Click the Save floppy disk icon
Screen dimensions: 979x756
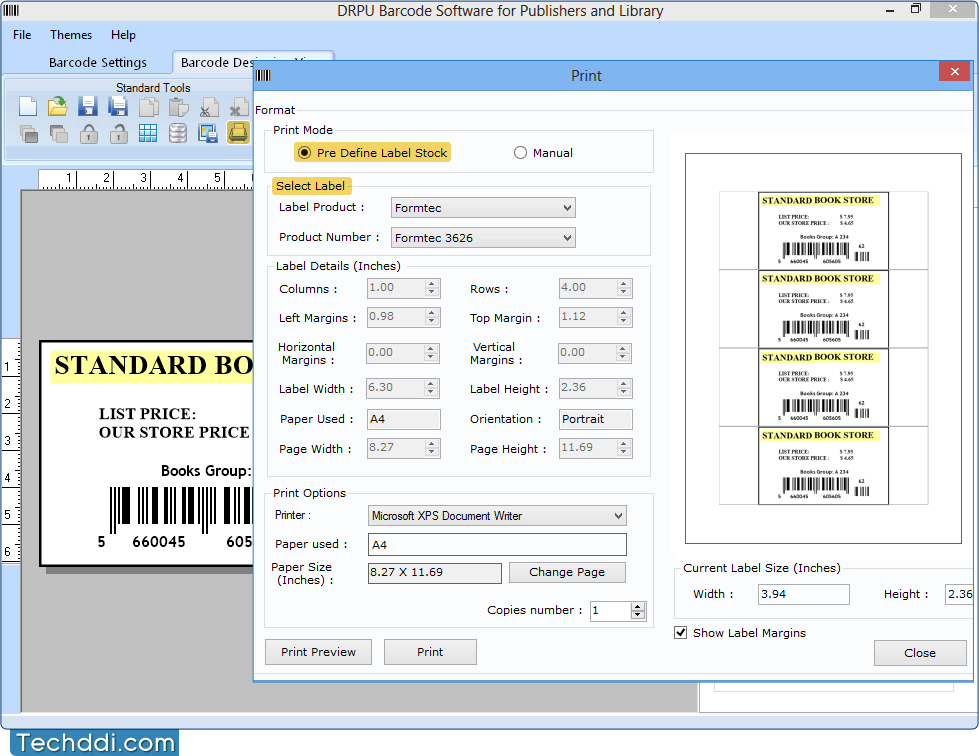87,106
